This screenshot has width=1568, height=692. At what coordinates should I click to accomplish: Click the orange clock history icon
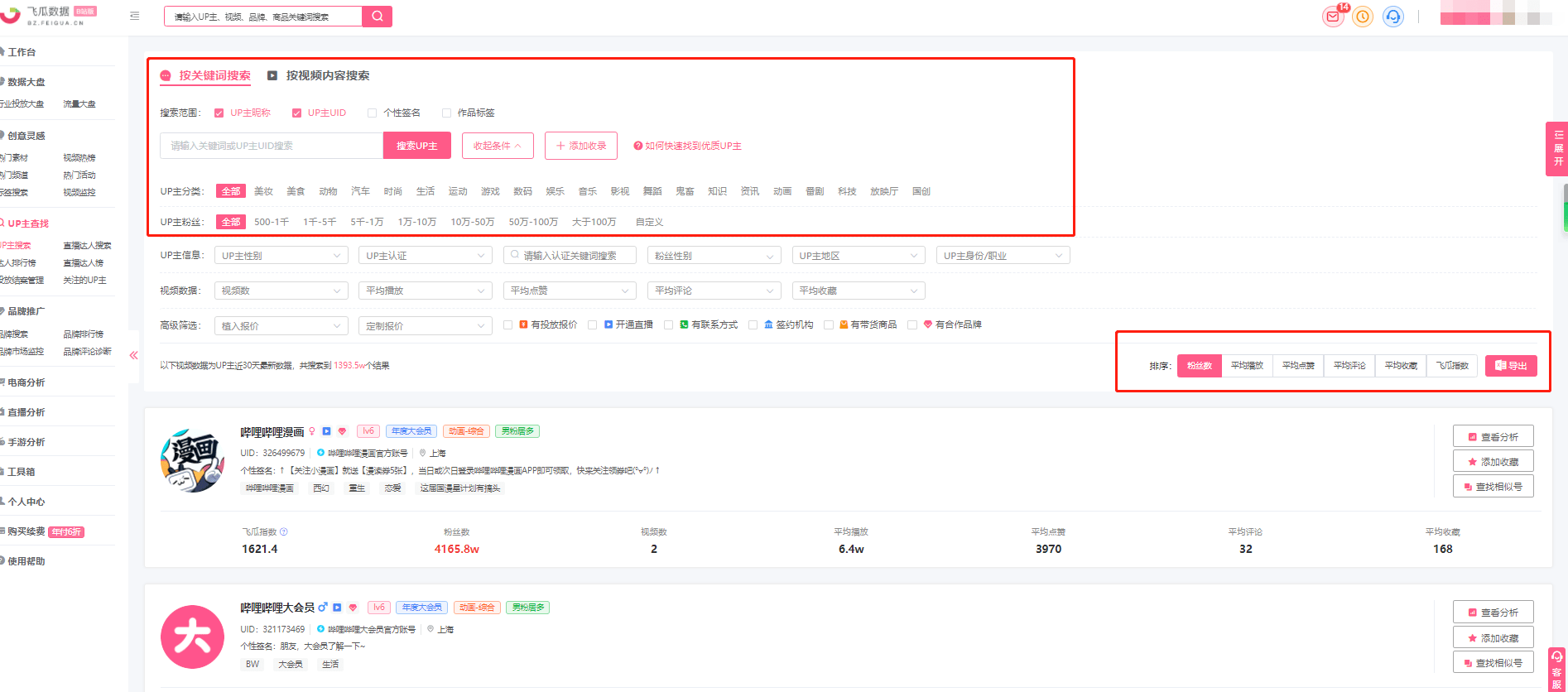[x=1363, y=17]
